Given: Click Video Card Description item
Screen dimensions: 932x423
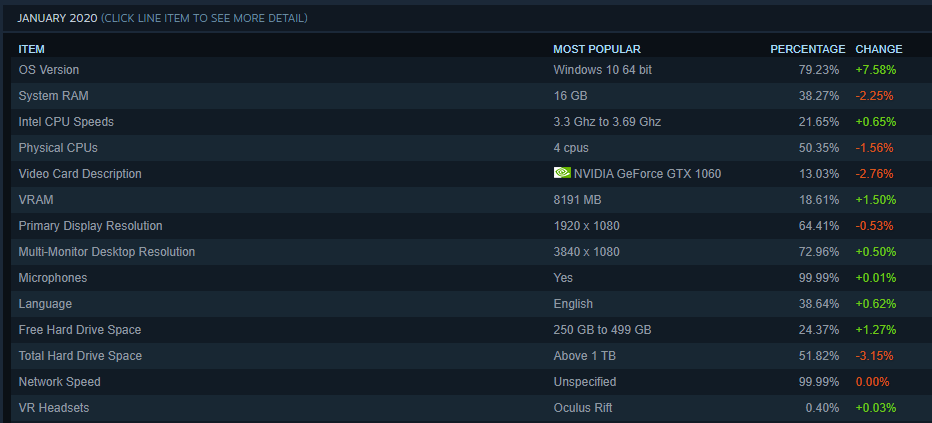Looking at the screenshot, I should (x=80, y=174).
